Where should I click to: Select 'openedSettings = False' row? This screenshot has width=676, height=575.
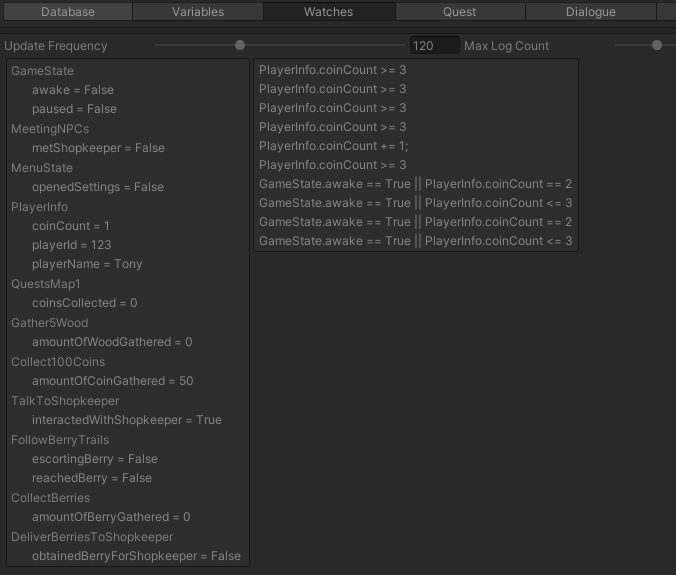(x=98, y=187)
